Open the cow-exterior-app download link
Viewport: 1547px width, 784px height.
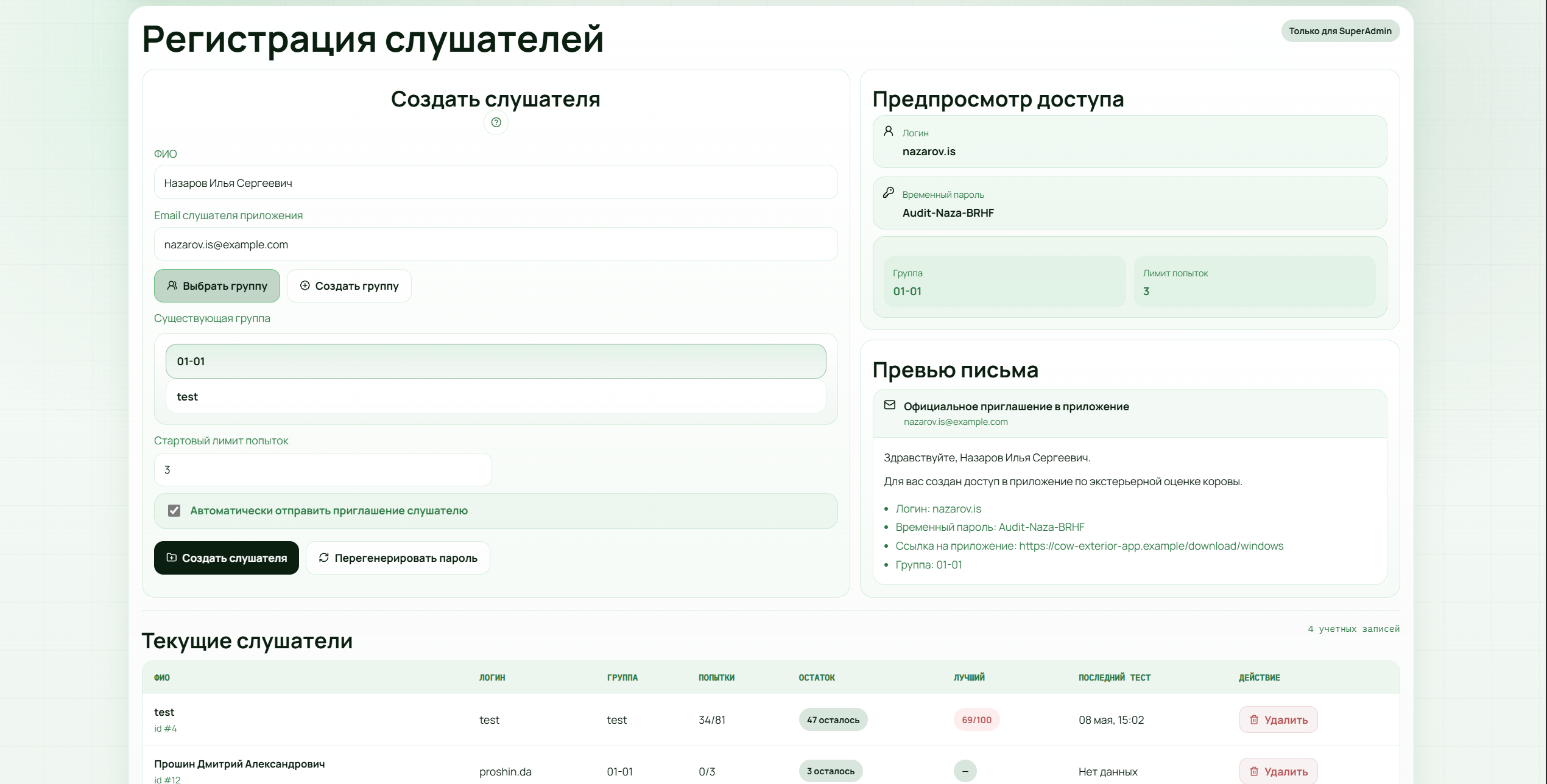click(x=1151, y=546)
